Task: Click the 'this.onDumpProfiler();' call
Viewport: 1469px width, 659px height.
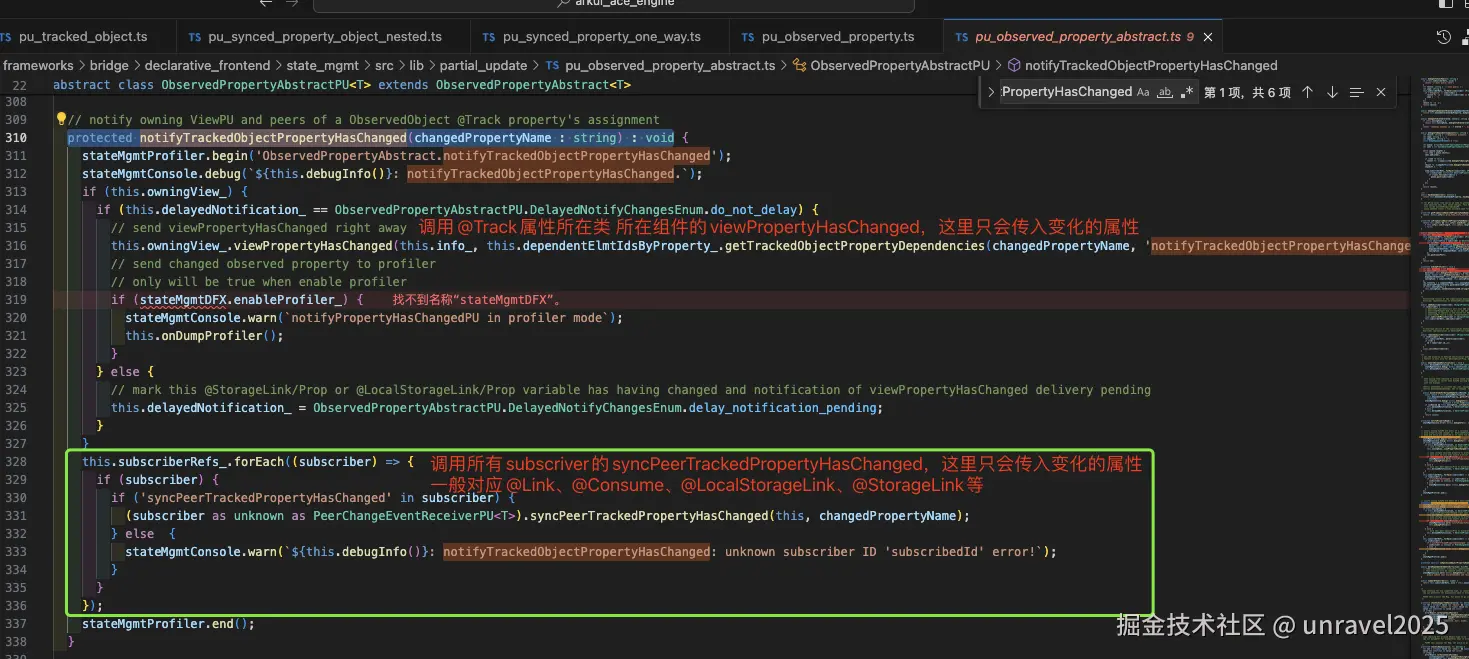Action: (204, 335)
